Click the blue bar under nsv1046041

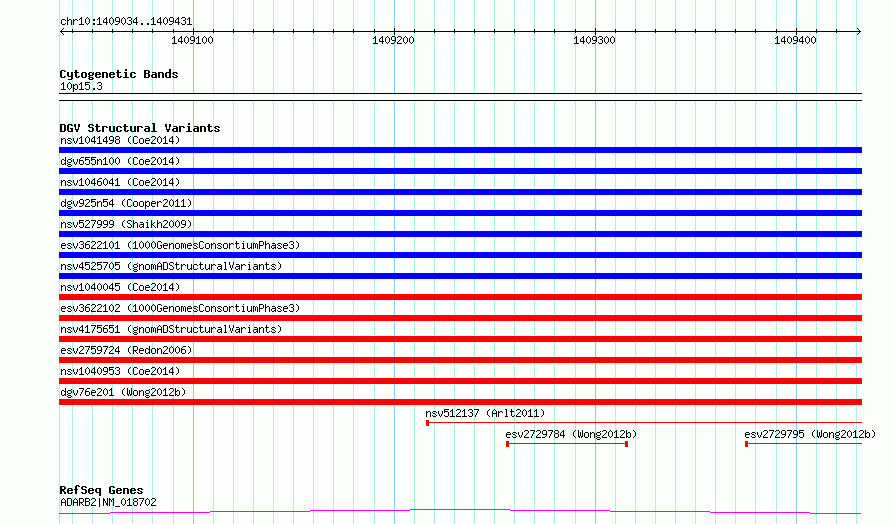click(460, 192)
